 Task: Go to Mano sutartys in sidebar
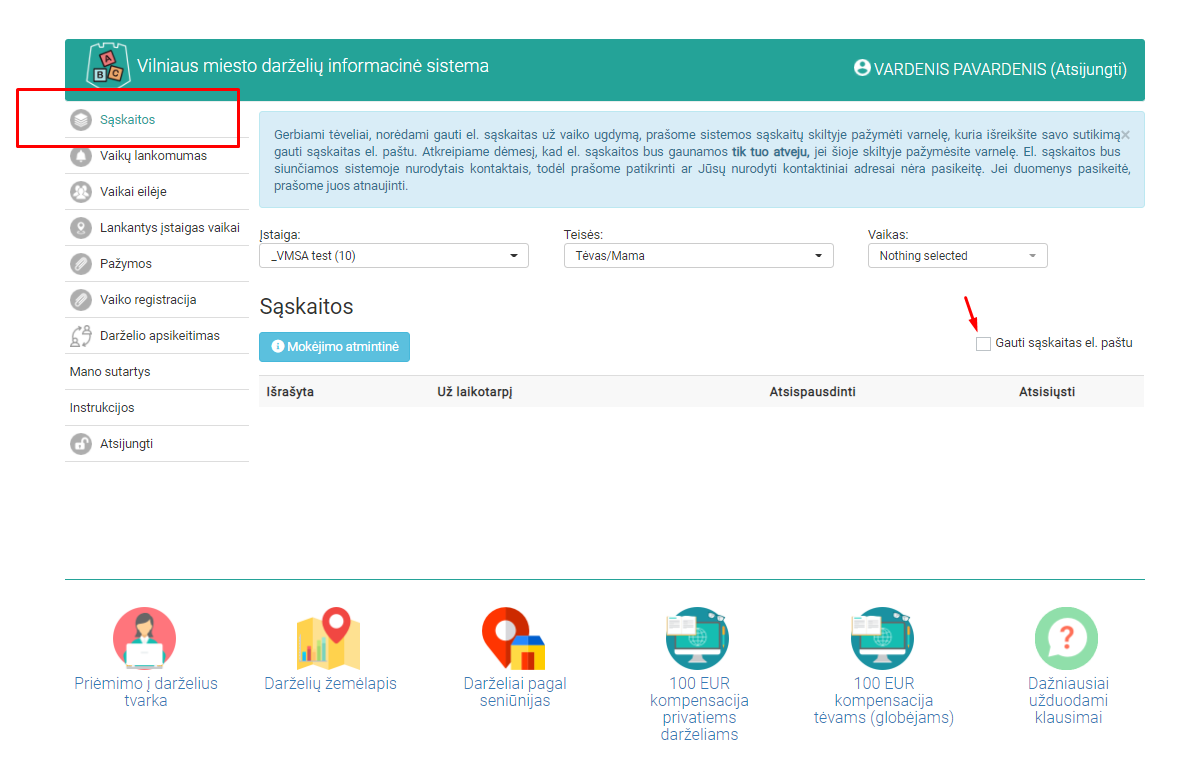109,372
